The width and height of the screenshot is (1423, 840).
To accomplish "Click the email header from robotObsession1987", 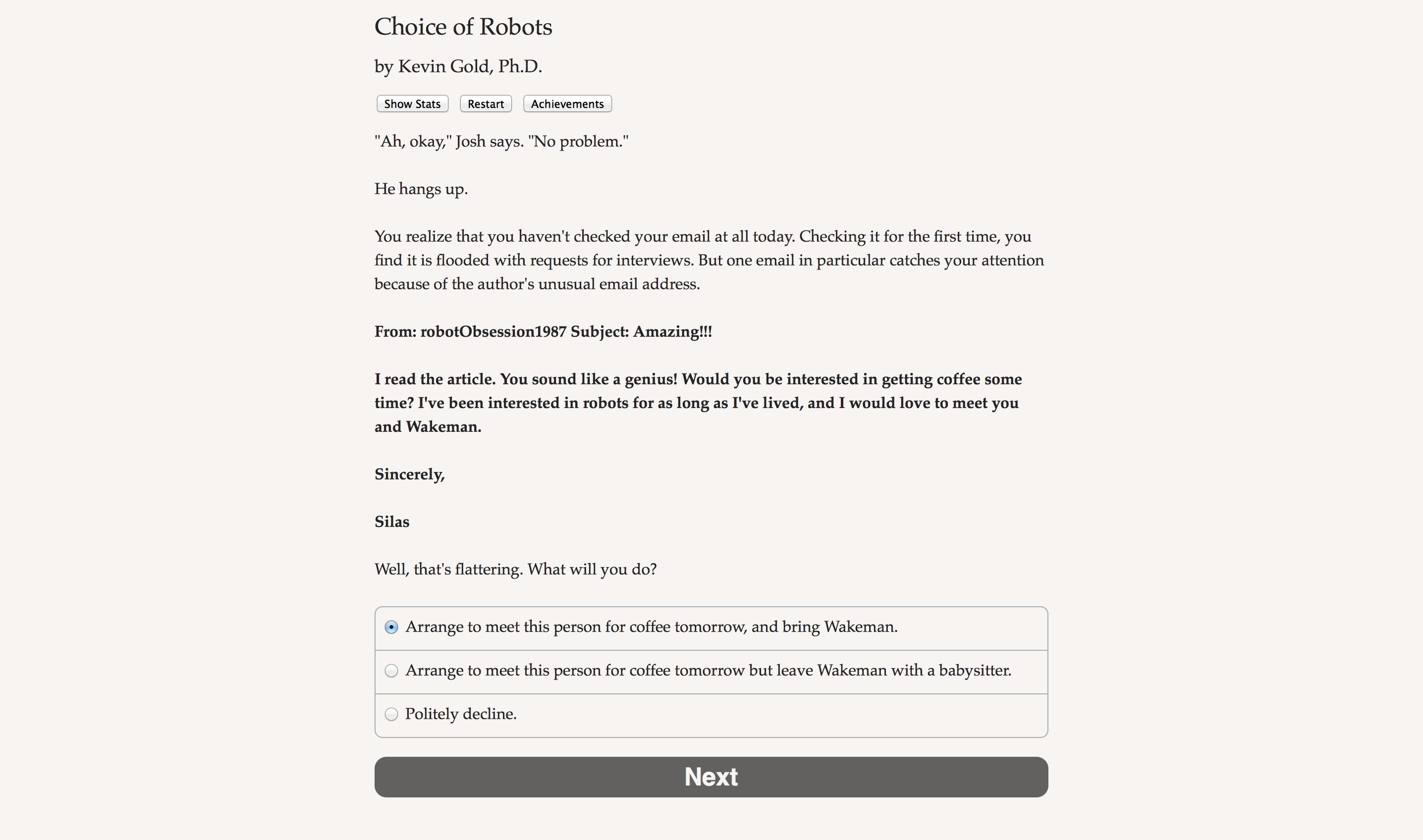I will click(x=543, y=332).
